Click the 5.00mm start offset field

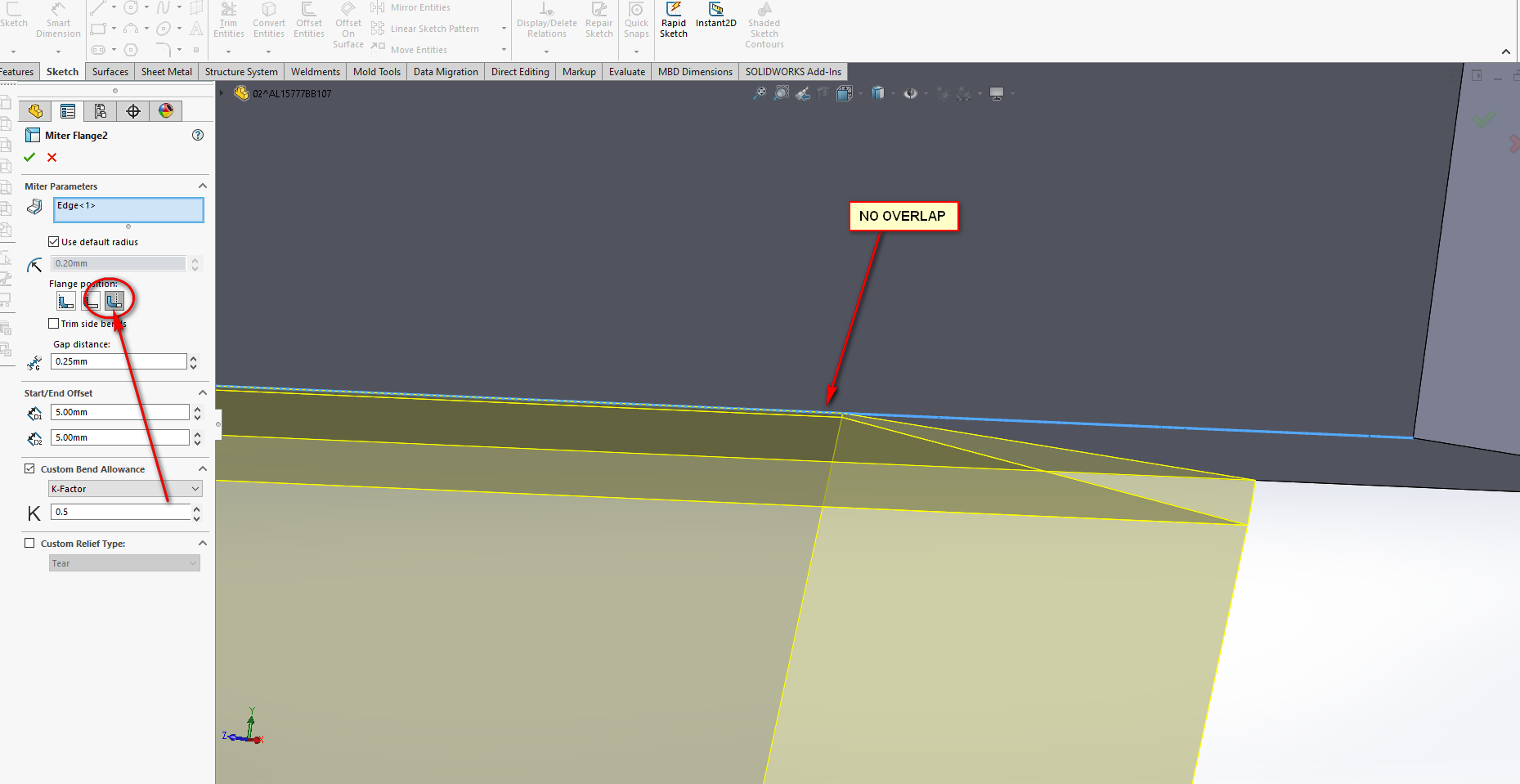point(120,412)
